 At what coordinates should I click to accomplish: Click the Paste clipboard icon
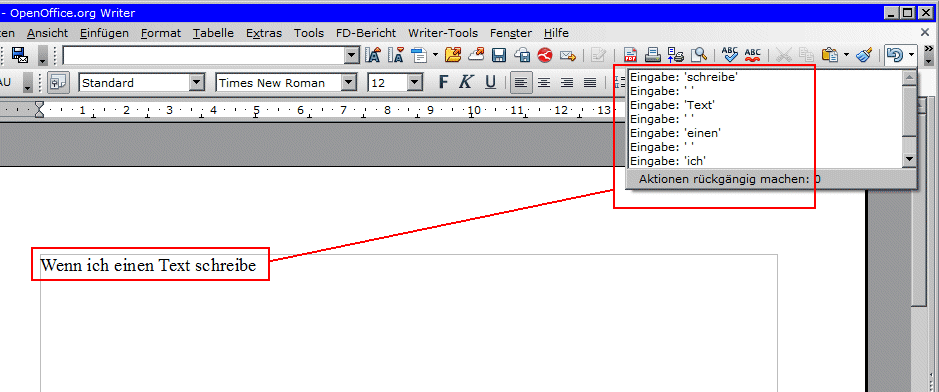point(829,56)
